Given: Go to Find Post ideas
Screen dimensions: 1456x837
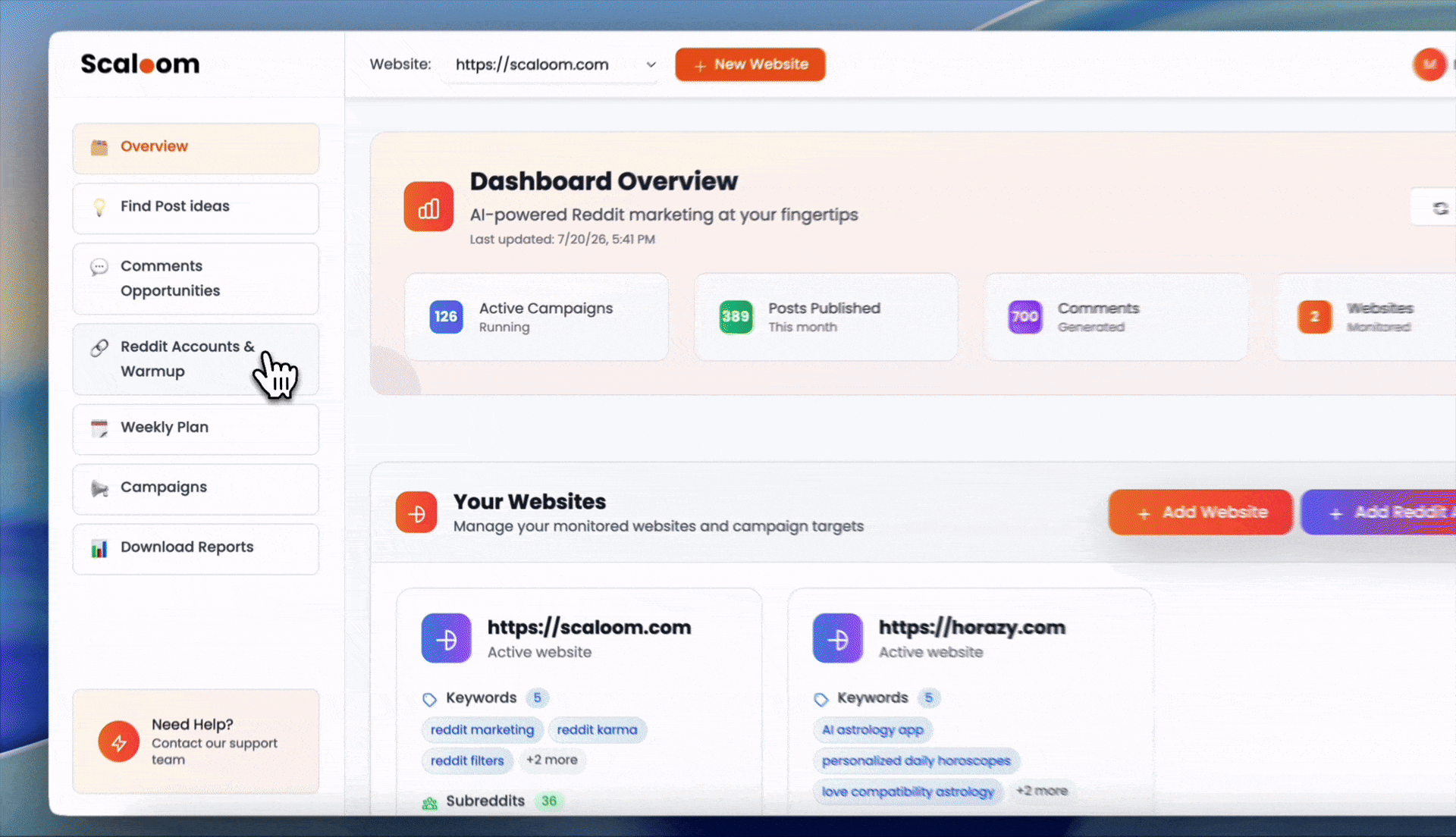Looking at the screenshot, I should [196, 208].
